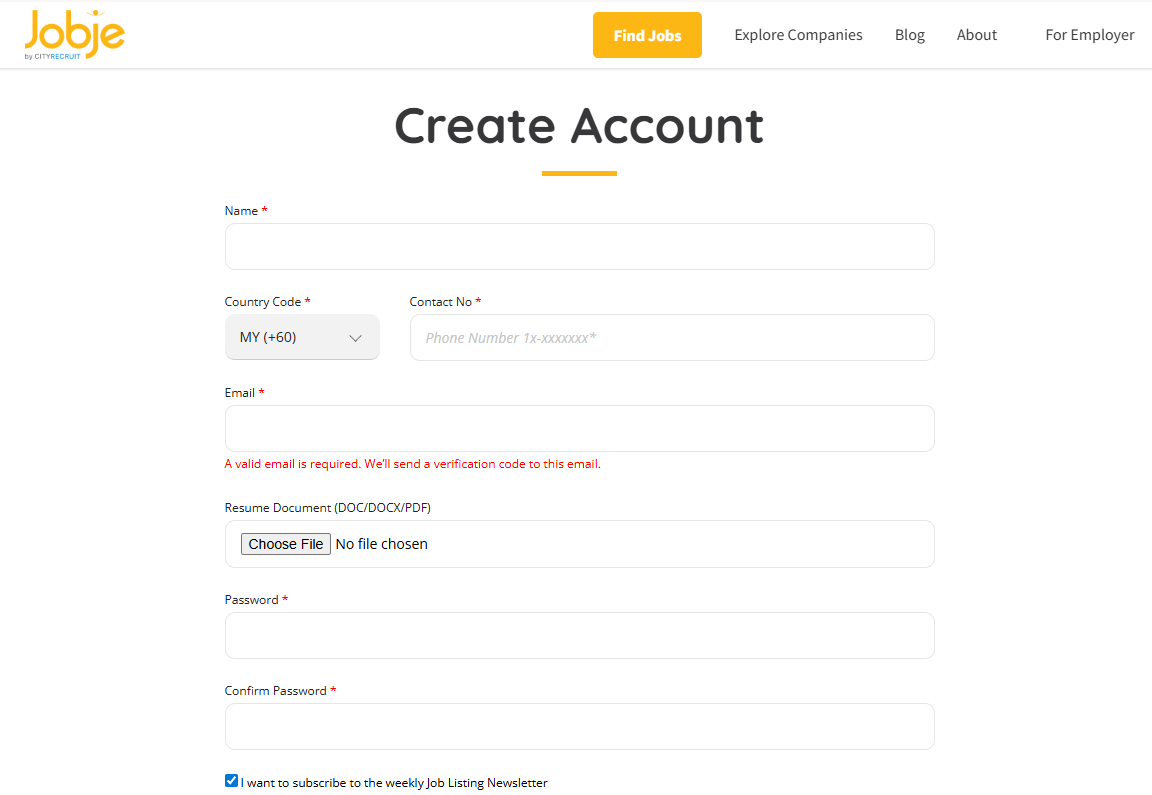Click the Contact No phone number field
This screenshot has height=795, width=1152.
point(672,337)
